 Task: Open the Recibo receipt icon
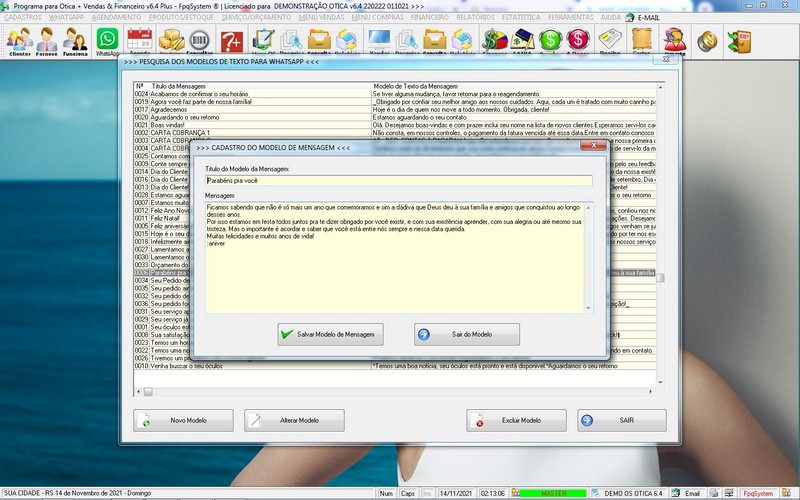(x=610, y=41)
